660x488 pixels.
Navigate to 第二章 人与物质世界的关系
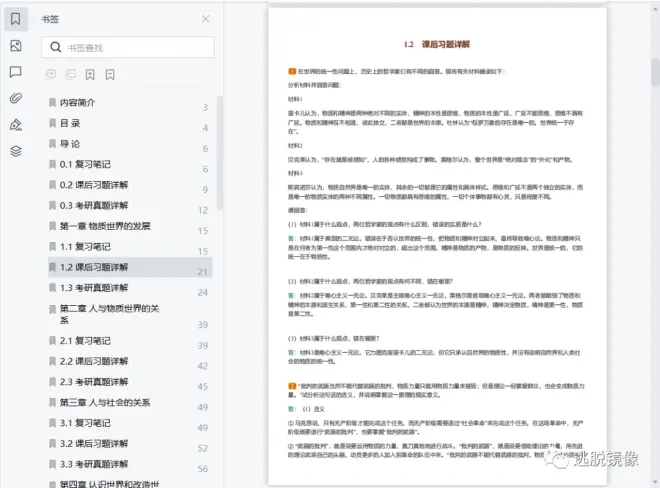click(110, 314)
